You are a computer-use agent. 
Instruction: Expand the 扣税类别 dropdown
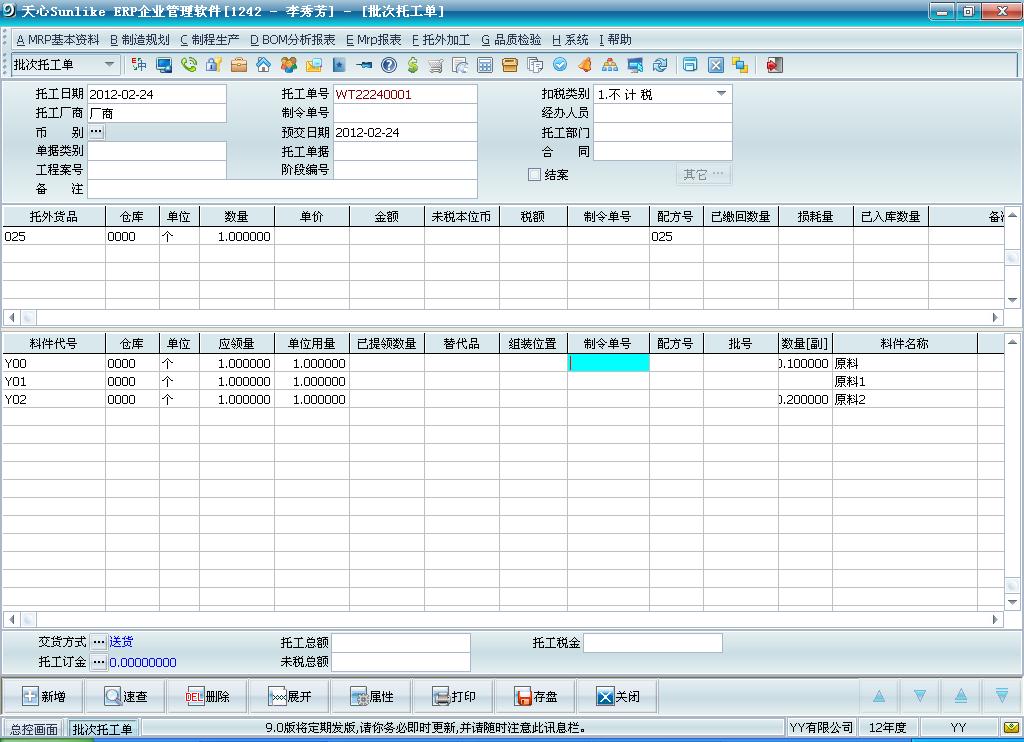[x=721, y=94]
